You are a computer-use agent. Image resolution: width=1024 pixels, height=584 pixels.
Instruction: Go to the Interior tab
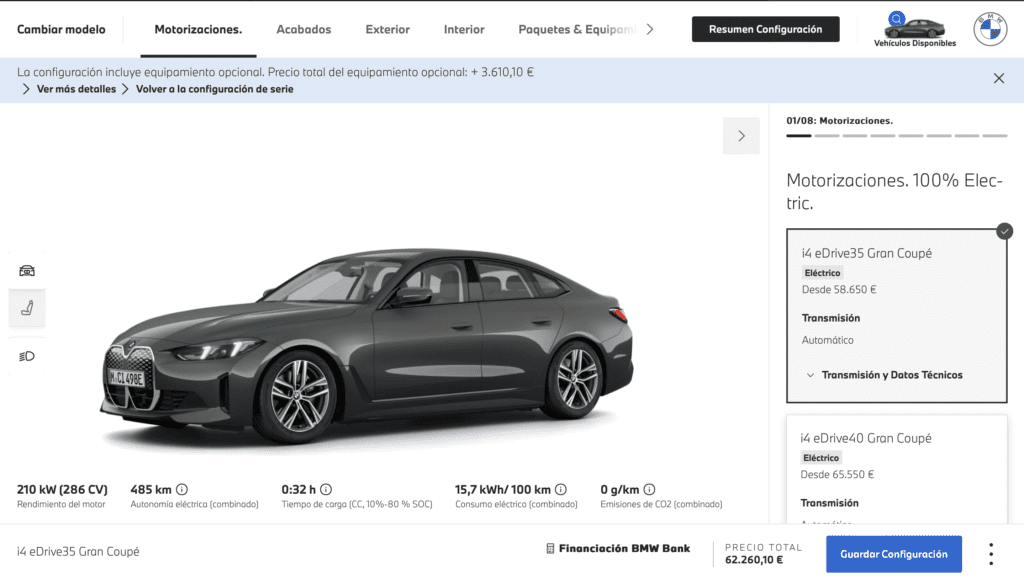point(464,29)
